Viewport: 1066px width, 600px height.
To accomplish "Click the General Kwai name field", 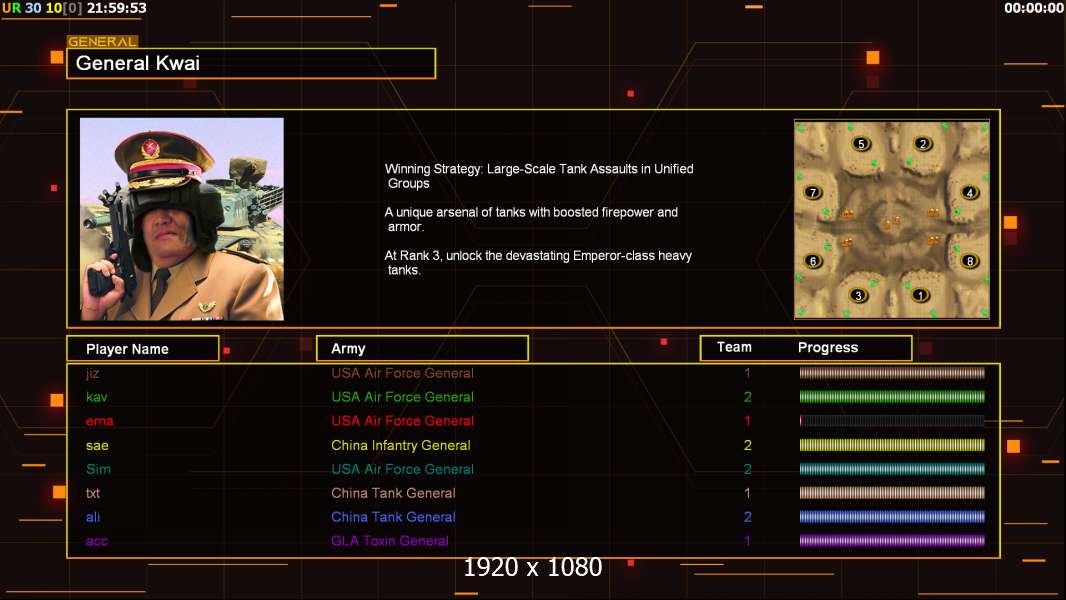I will pos(251,63).
